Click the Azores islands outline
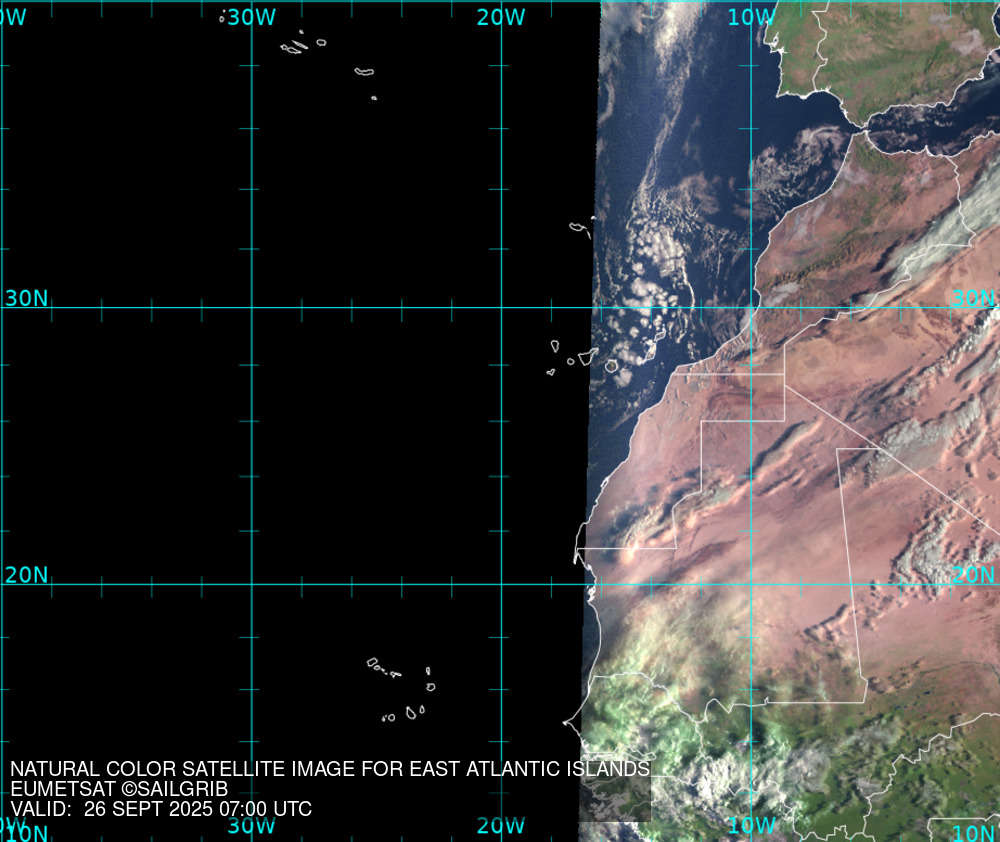Image resolution: width=1000 pixels, height=842 pixels. pos(295,46)
